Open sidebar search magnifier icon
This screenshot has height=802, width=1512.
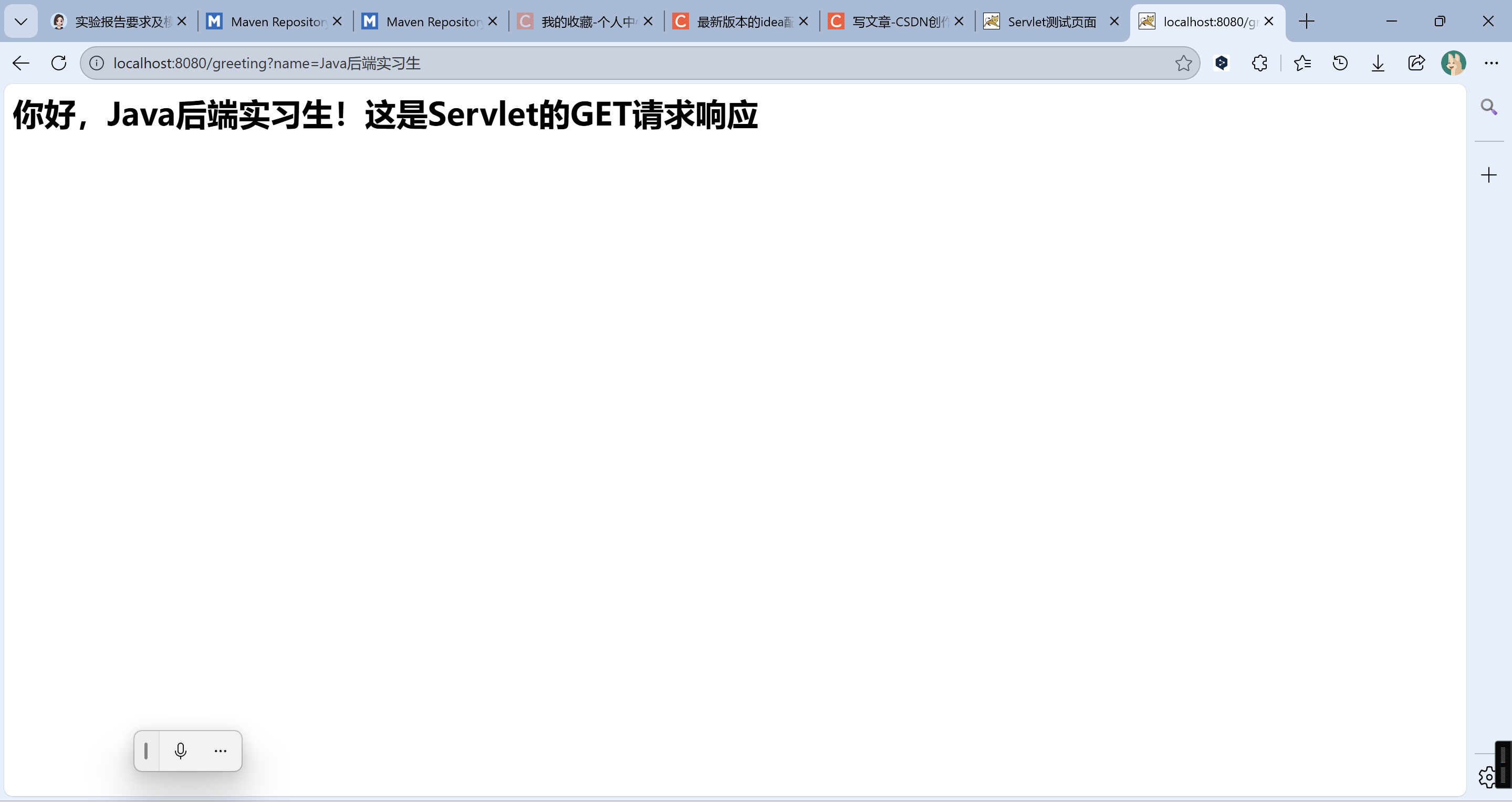point(1488,107)
